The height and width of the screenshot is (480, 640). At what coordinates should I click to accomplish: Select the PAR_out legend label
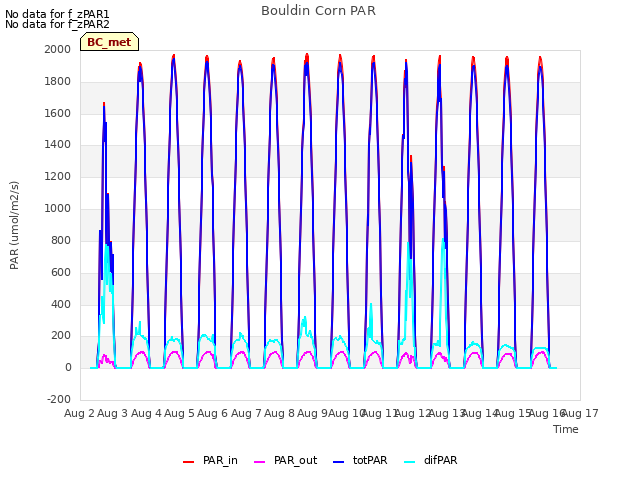point(296,460)
